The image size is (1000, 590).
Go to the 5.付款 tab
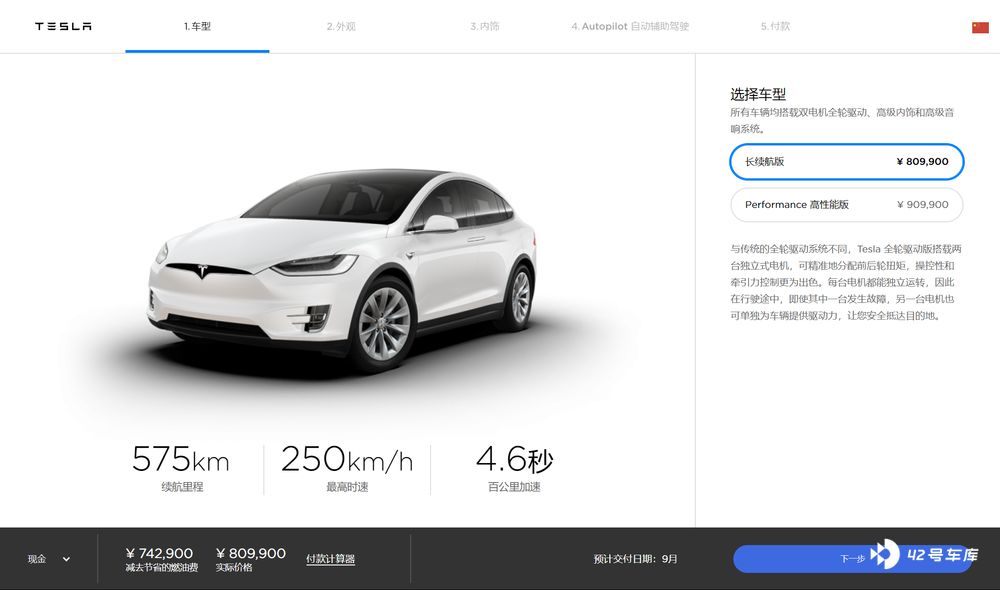[x=775, y=26]
